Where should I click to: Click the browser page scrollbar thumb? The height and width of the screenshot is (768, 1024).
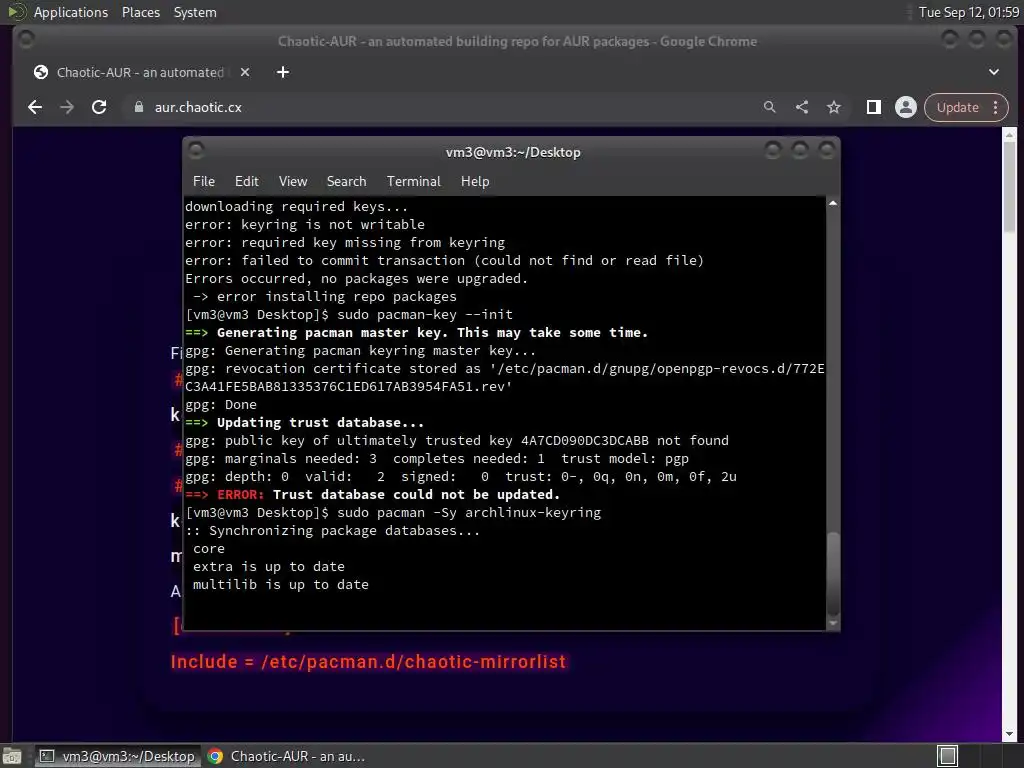[1010, 186]
